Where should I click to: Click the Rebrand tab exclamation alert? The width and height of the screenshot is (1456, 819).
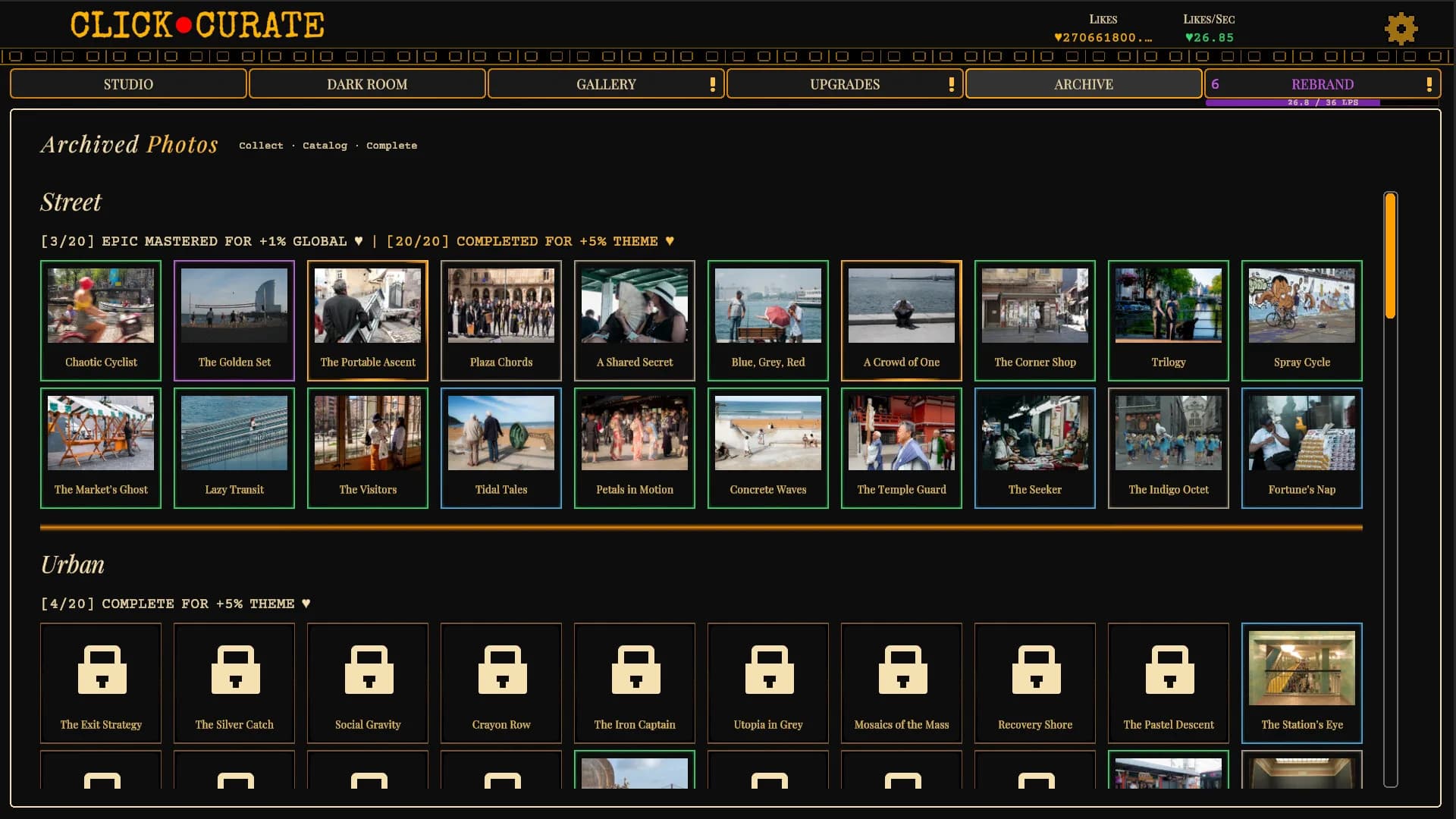pos(1429,84)
